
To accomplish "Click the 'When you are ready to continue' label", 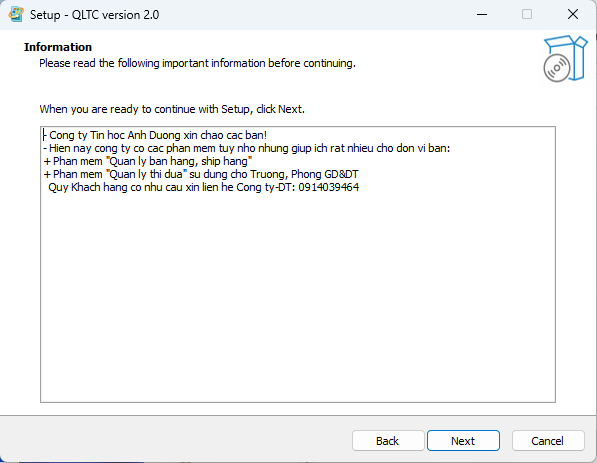I will coord(172,109).
